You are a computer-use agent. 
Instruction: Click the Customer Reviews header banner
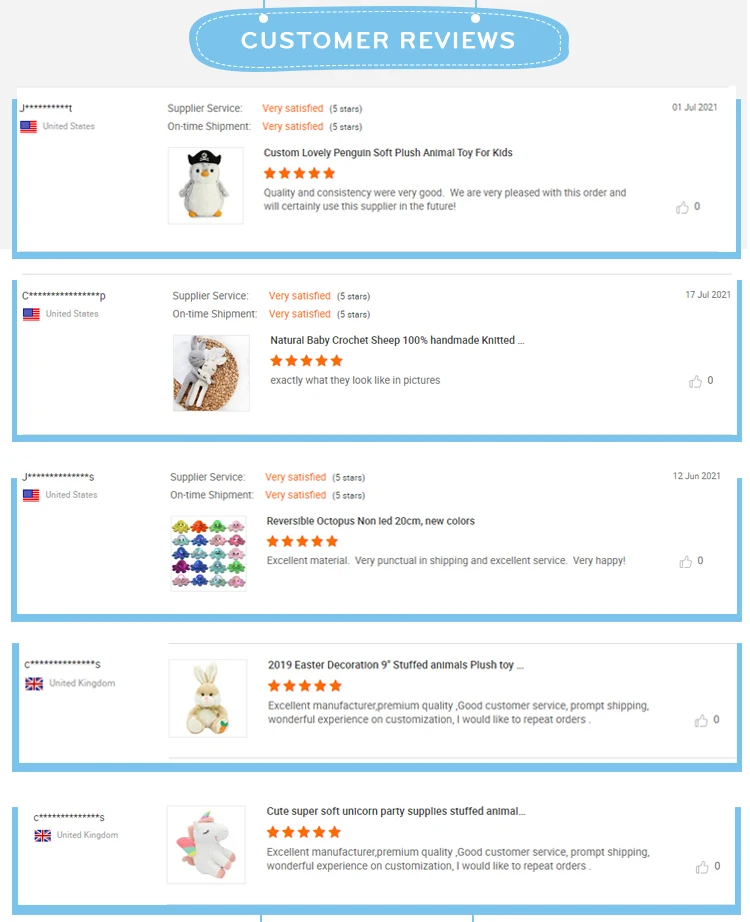click(x=378, y=41)
